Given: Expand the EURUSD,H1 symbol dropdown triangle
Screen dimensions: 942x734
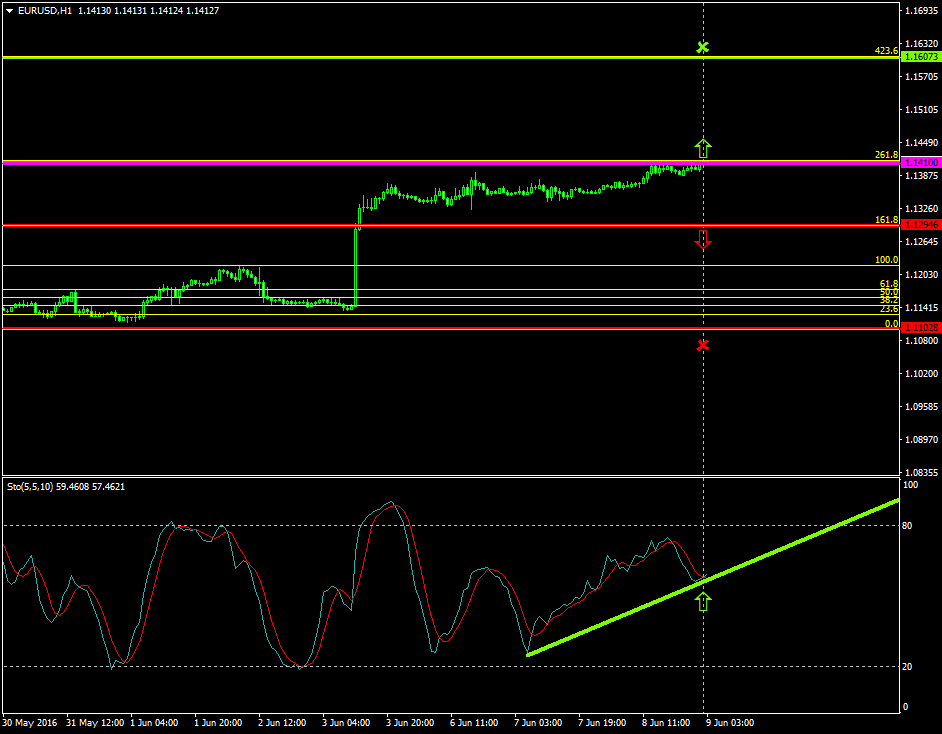Looking at the screenshot, I should click(x=10, y=9).
